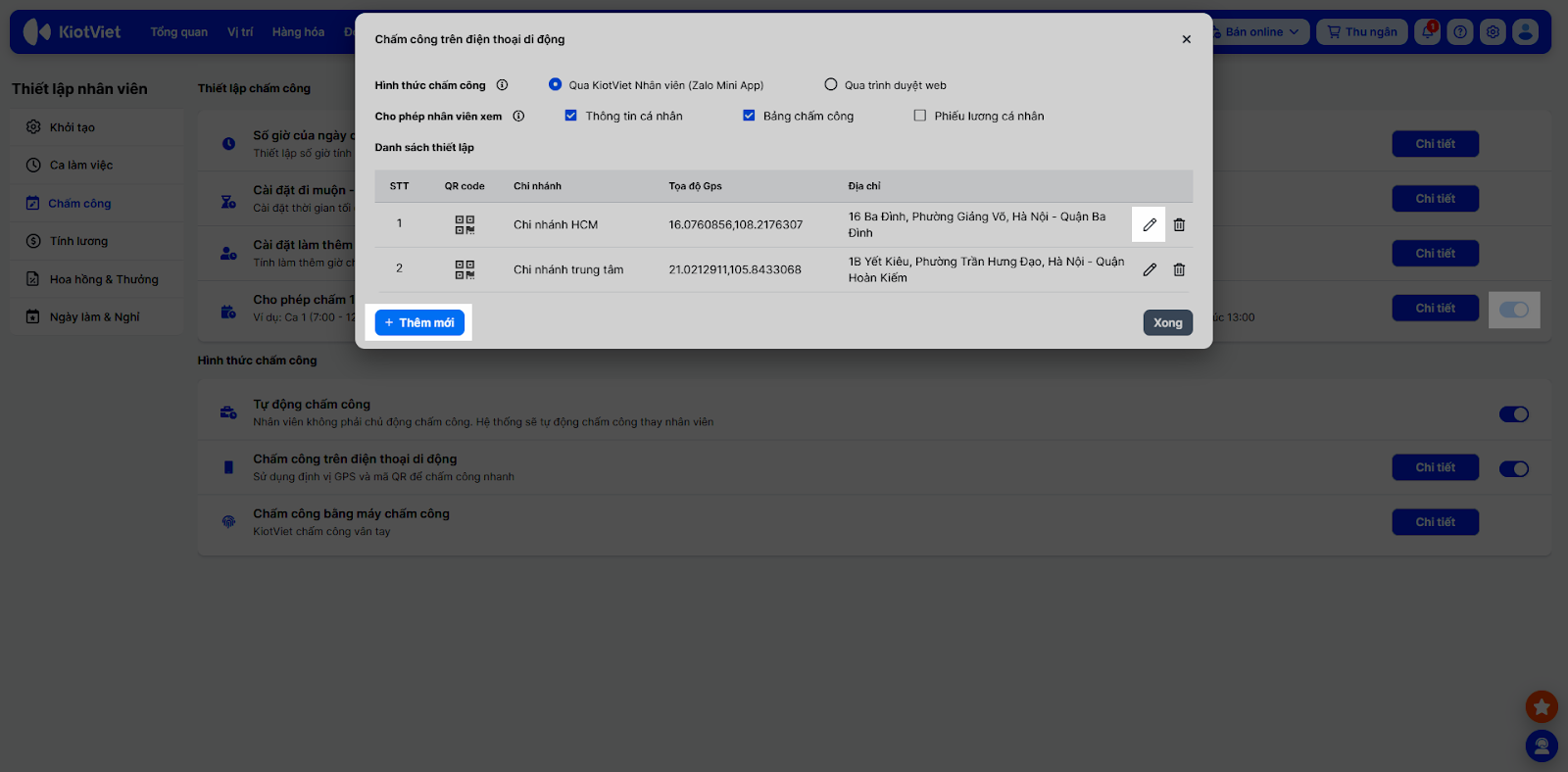
Task: Select Qua KiotViet Nhân viên radio option
Action: tap(556, 85)
